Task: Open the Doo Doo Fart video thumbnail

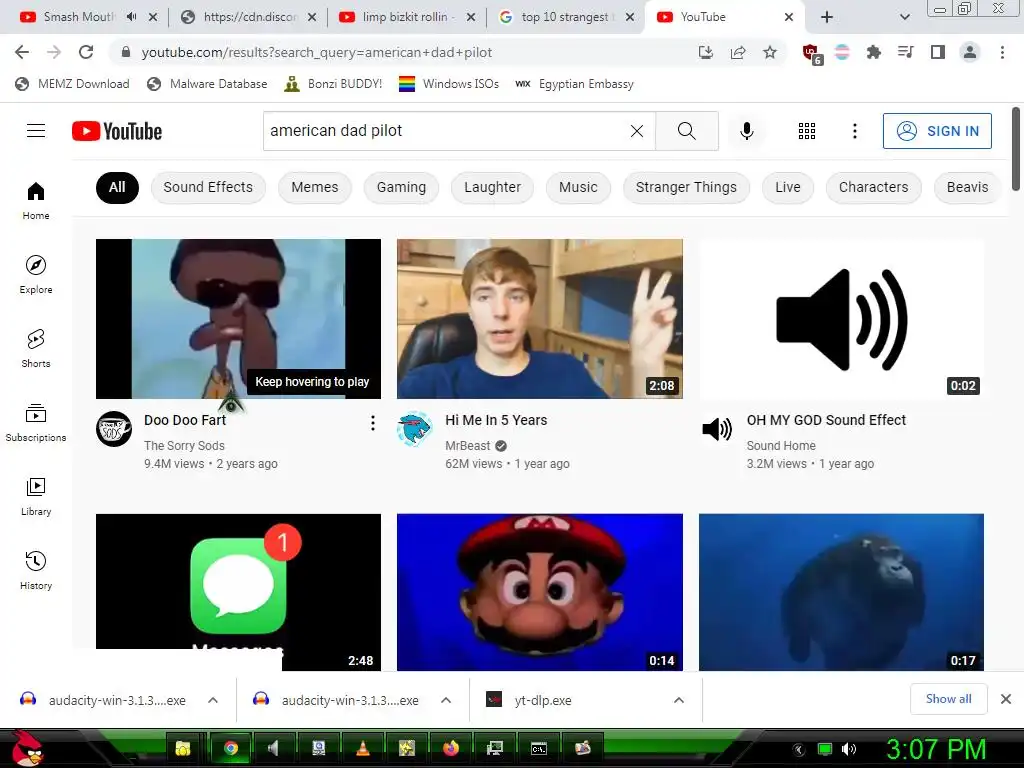Action: point(238,319)
